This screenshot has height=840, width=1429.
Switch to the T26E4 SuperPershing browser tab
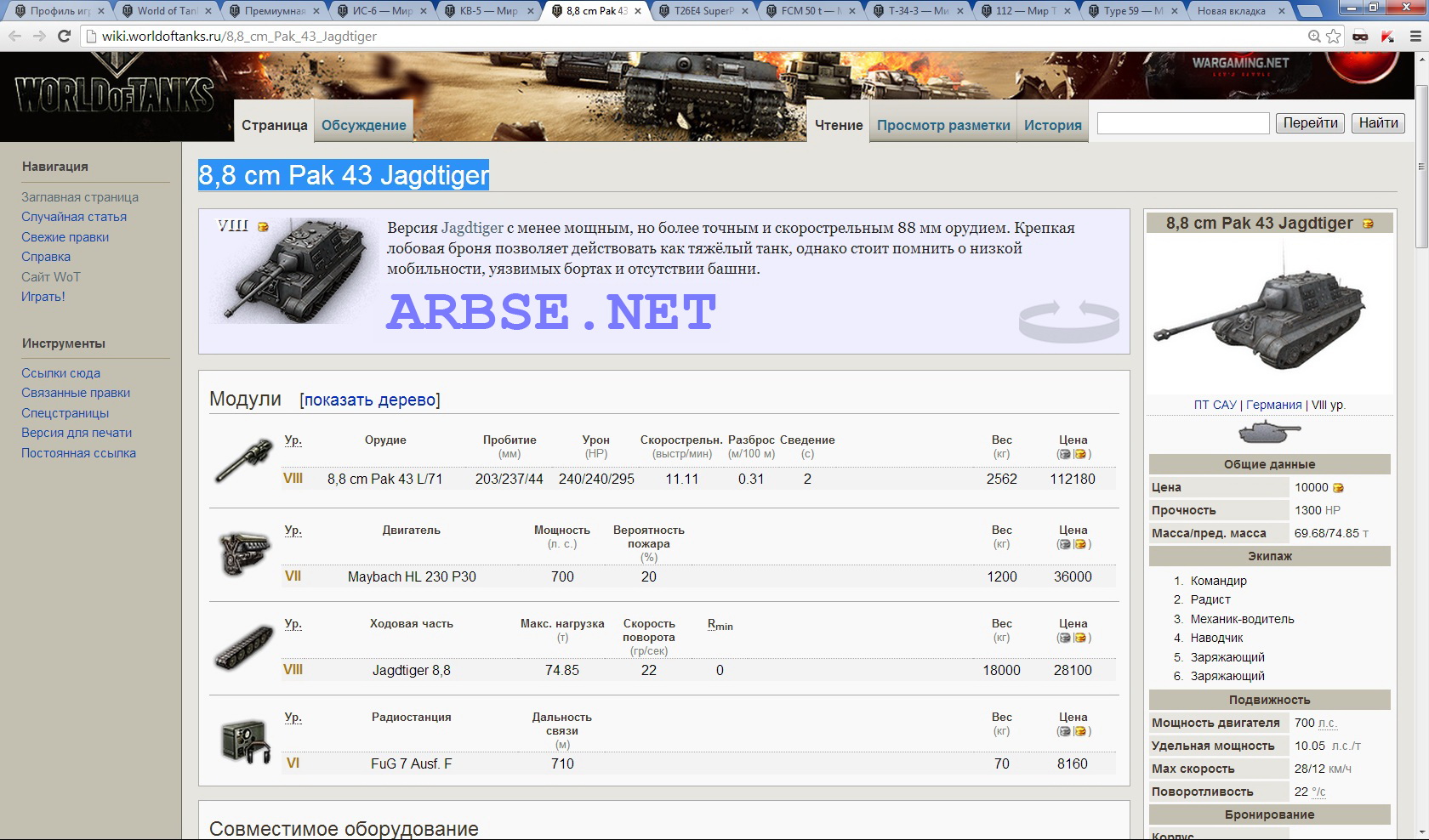pos(703,11)
